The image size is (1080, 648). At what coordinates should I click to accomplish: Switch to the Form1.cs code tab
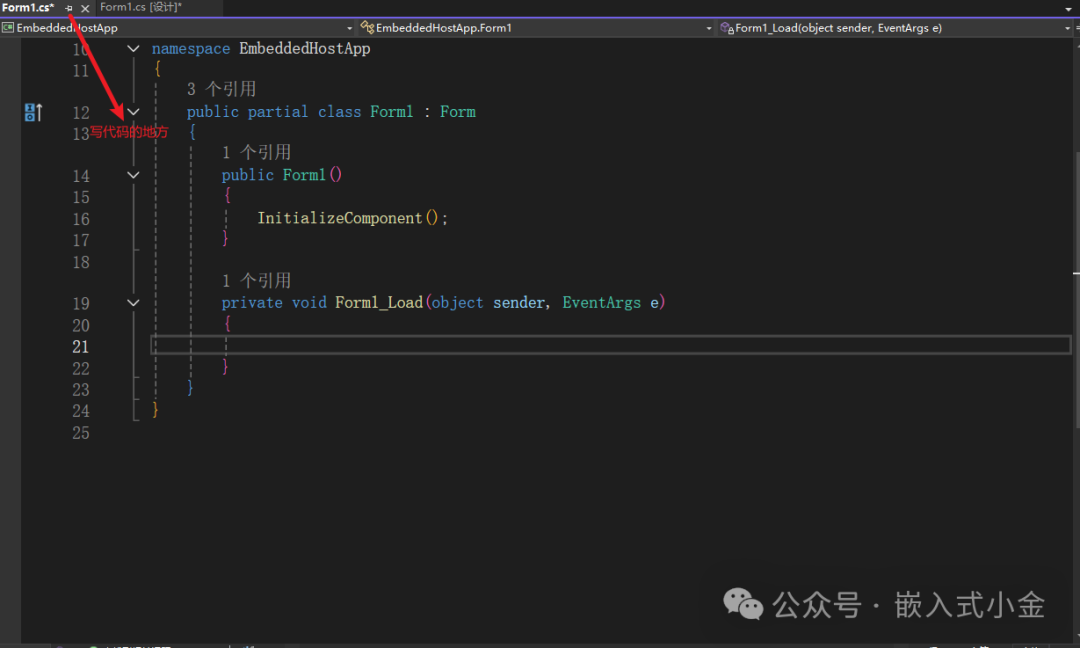point(28,8)
